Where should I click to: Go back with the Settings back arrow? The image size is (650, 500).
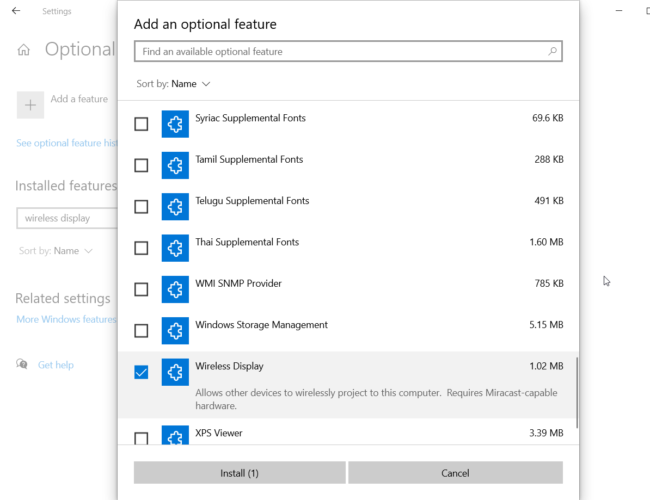(16, 11)
